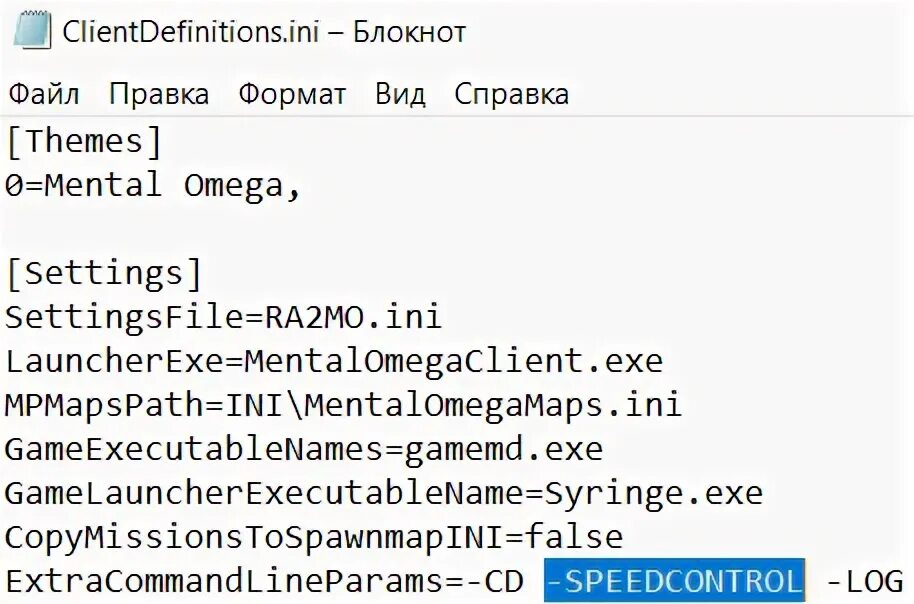Click the CopyMissionsToSpawnmapINI=false line
The width and height of the screenshot is (914, 604).
coord(314,538)
